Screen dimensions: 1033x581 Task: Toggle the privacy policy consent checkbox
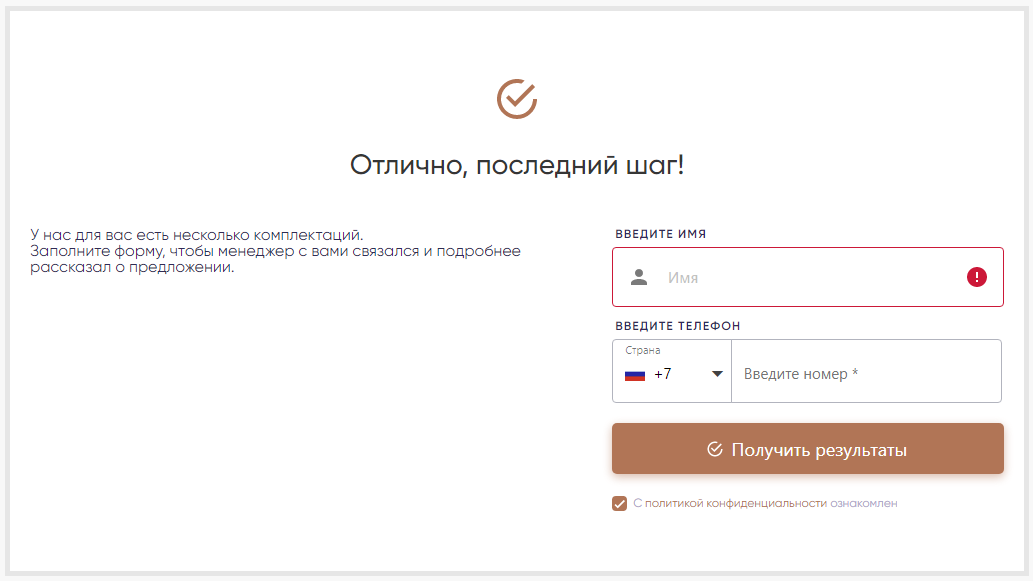619,503
